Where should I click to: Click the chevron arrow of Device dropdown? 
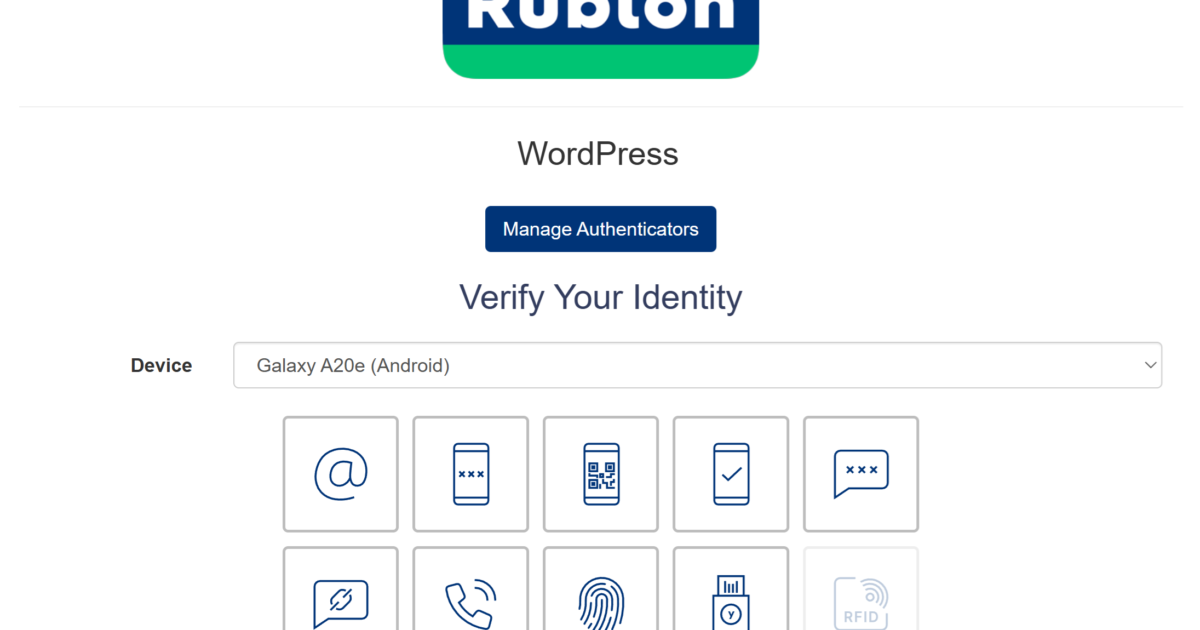1149,365
